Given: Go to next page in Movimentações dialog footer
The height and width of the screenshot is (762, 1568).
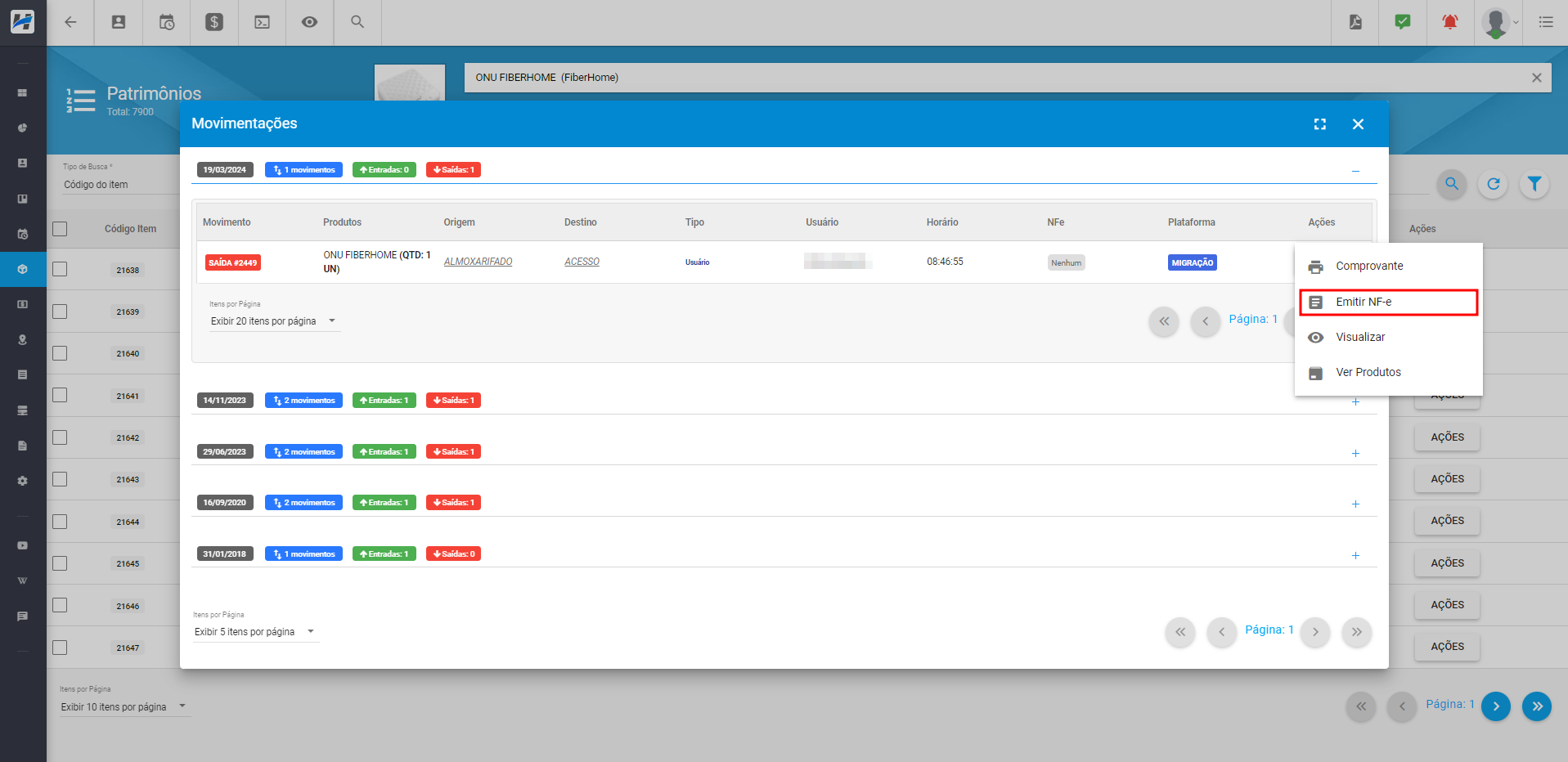Looking at the screenshot, I should pyautogui.click(x=1315, y=632).
